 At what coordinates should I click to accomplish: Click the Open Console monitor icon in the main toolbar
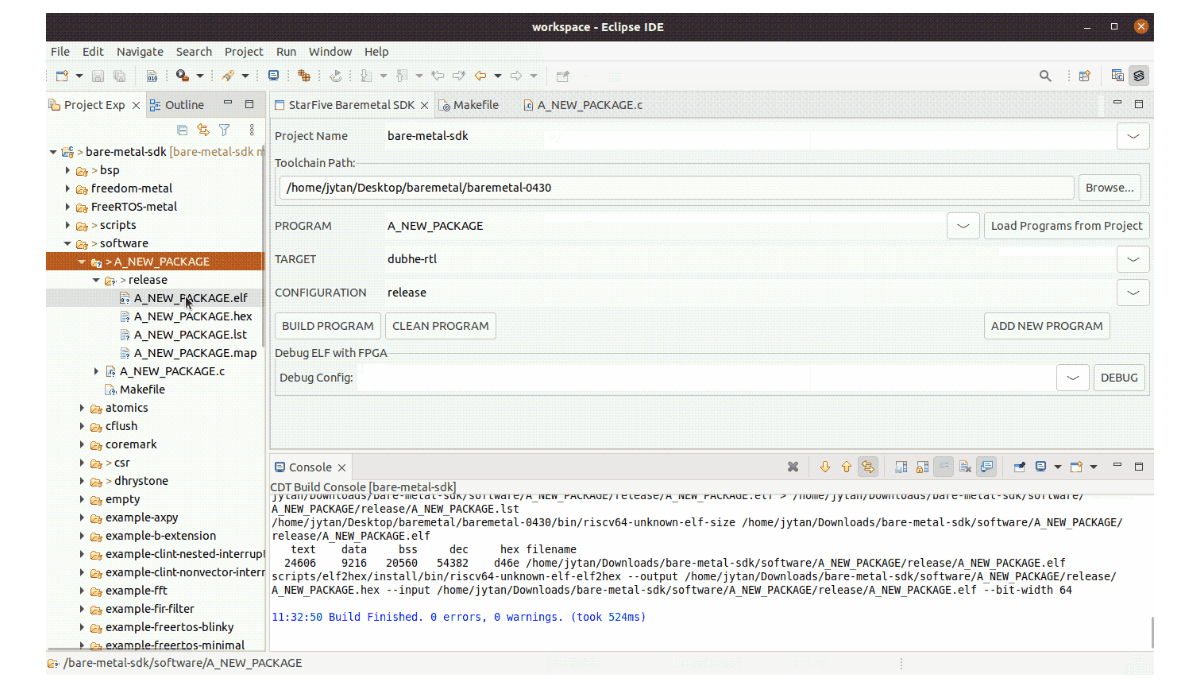point(273,76)
